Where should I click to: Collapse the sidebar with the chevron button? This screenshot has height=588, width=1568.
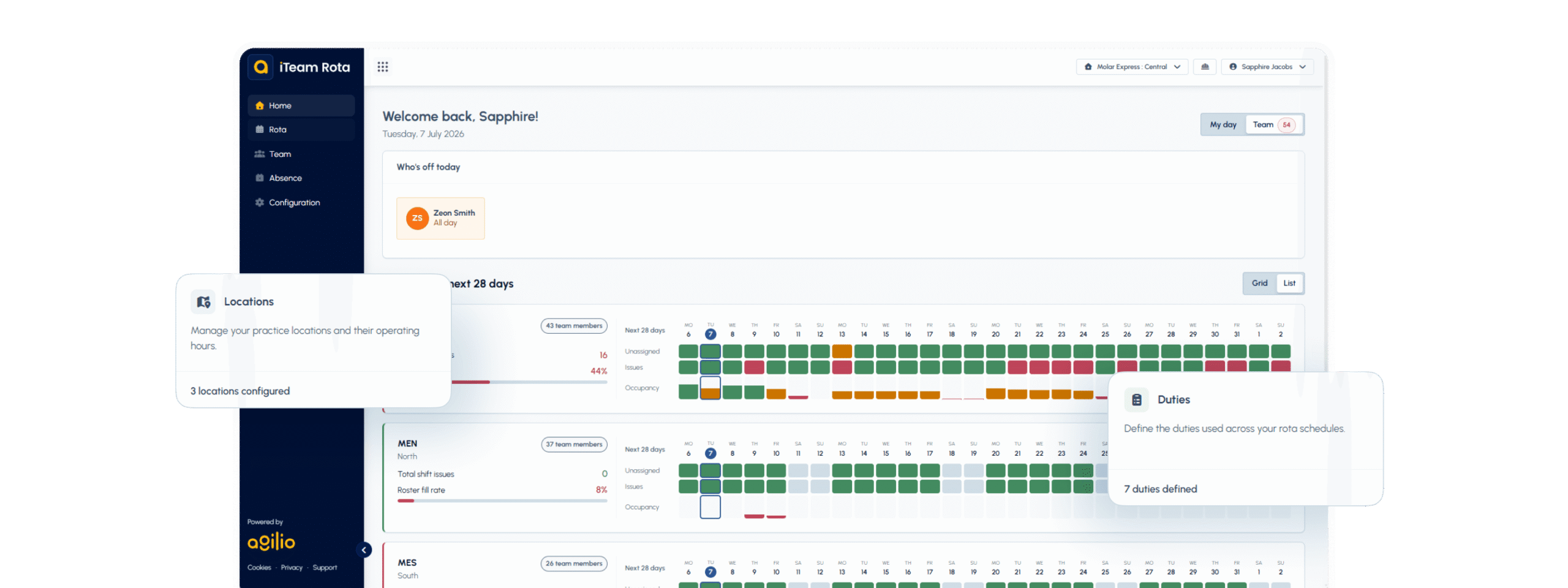tap(364, 549)
